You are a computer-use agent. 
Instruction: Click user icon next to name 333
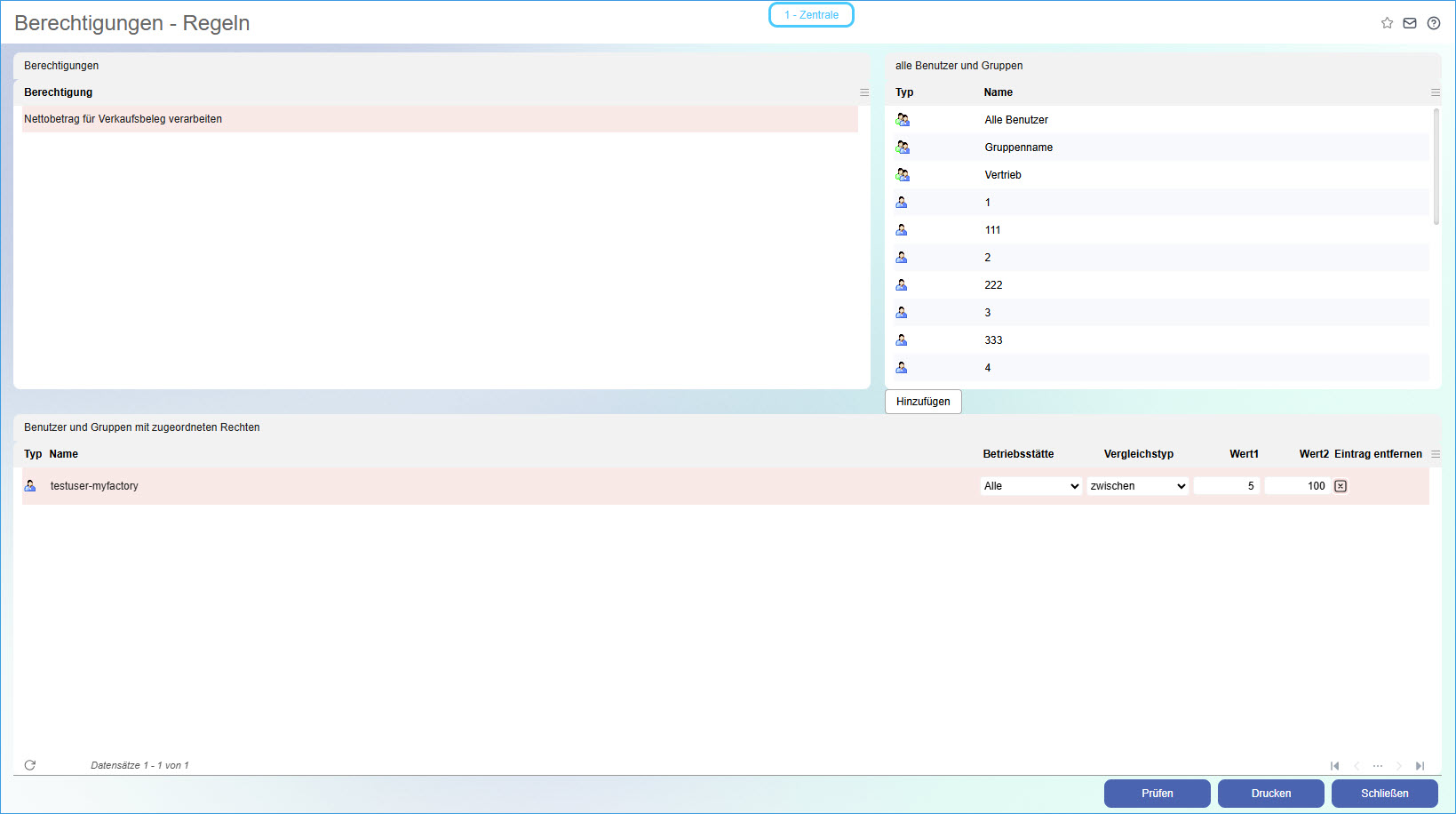click(902, 340)
